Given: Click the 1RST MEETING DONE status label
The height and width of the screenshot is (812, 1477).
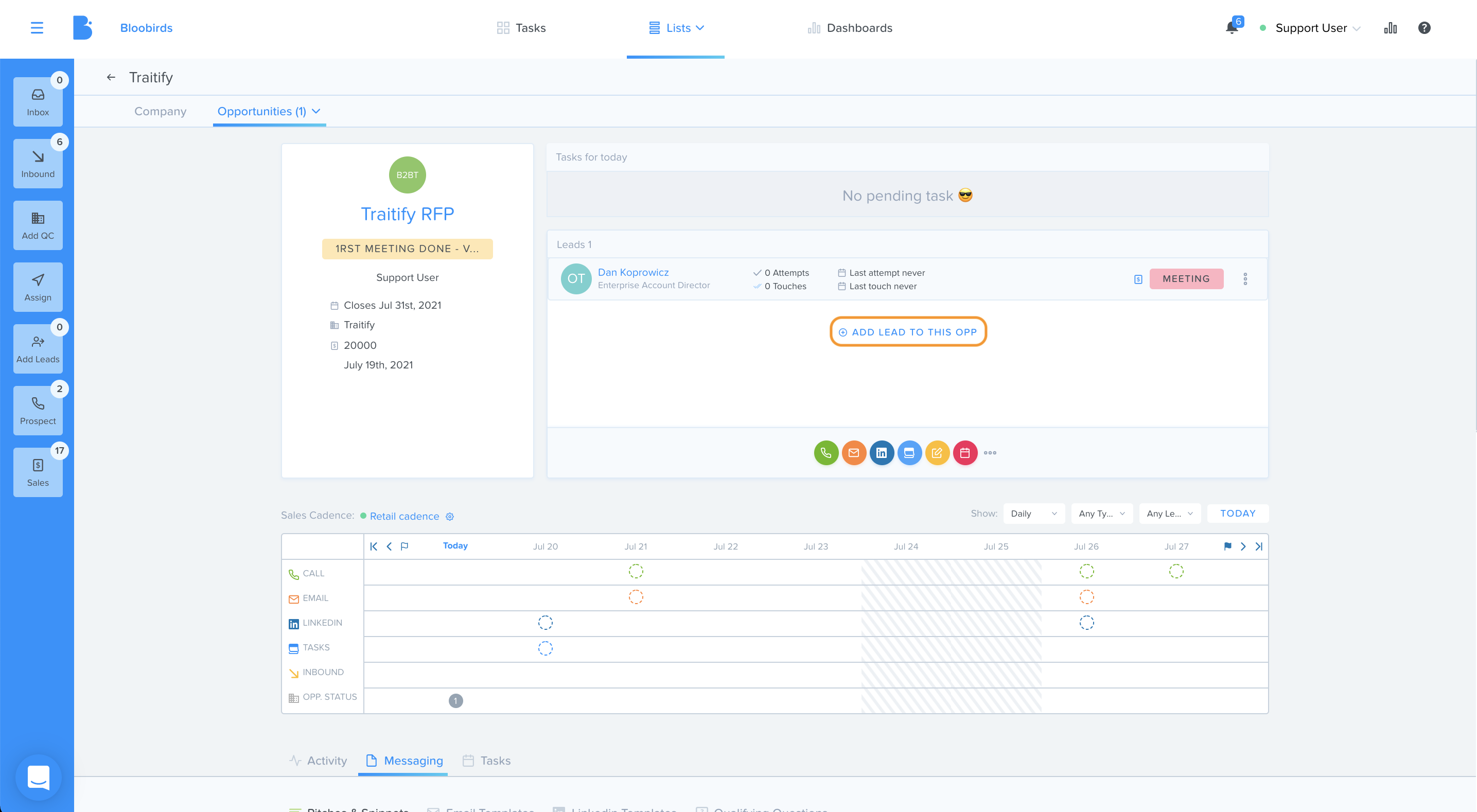Looking at the screenshot, I should 407,249.
